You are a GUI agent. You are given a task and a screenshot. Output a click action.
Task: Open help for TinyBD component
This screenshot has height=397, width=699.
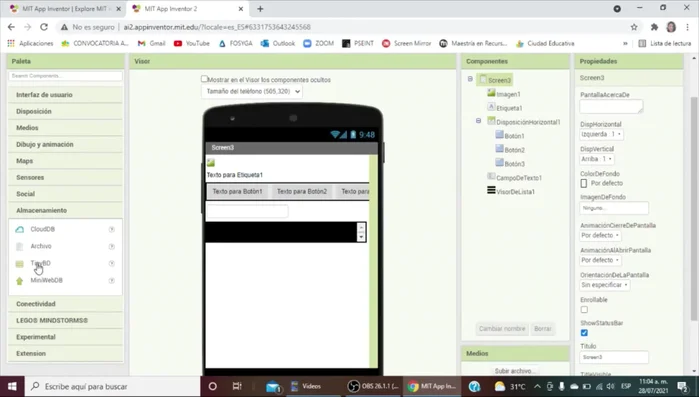tap(112, 263)
